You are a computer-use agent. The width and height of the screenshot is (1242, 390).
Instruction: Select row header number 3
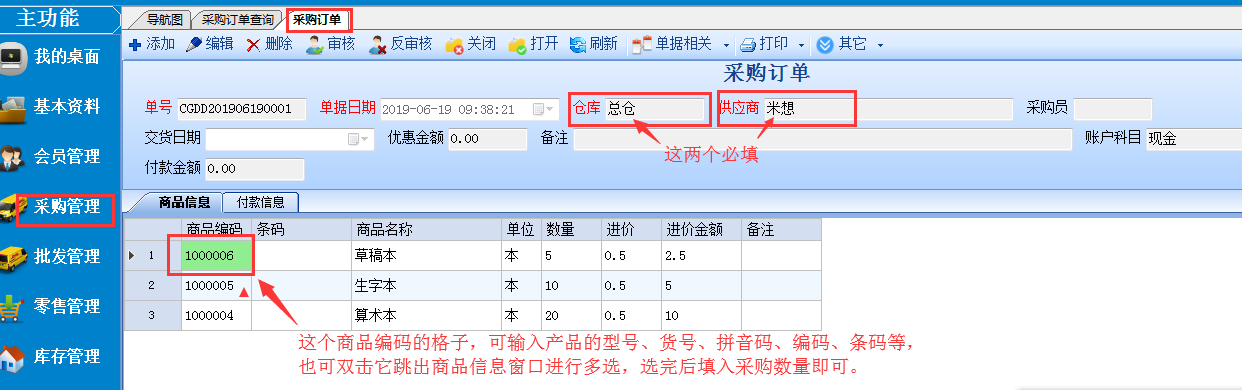153,315
